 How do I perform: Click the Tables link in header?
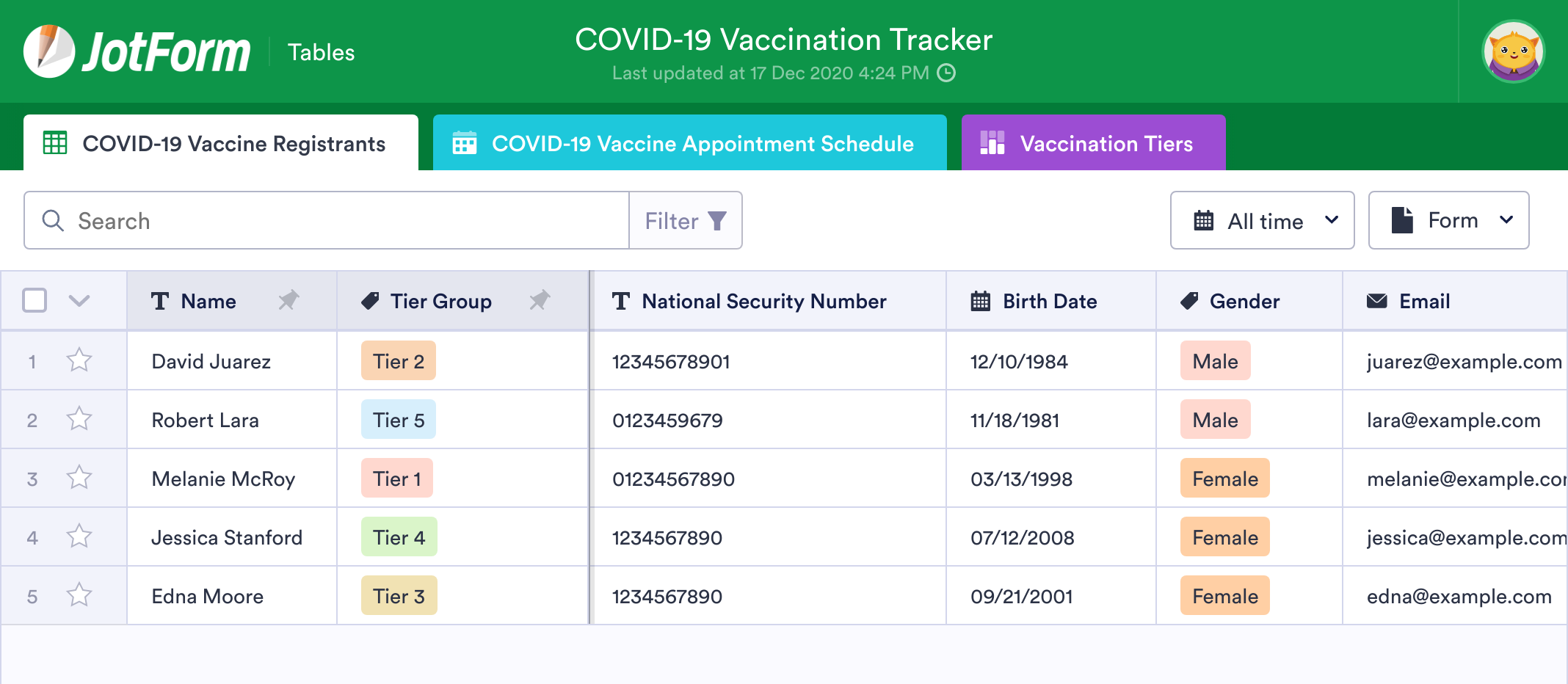[321, 52]
